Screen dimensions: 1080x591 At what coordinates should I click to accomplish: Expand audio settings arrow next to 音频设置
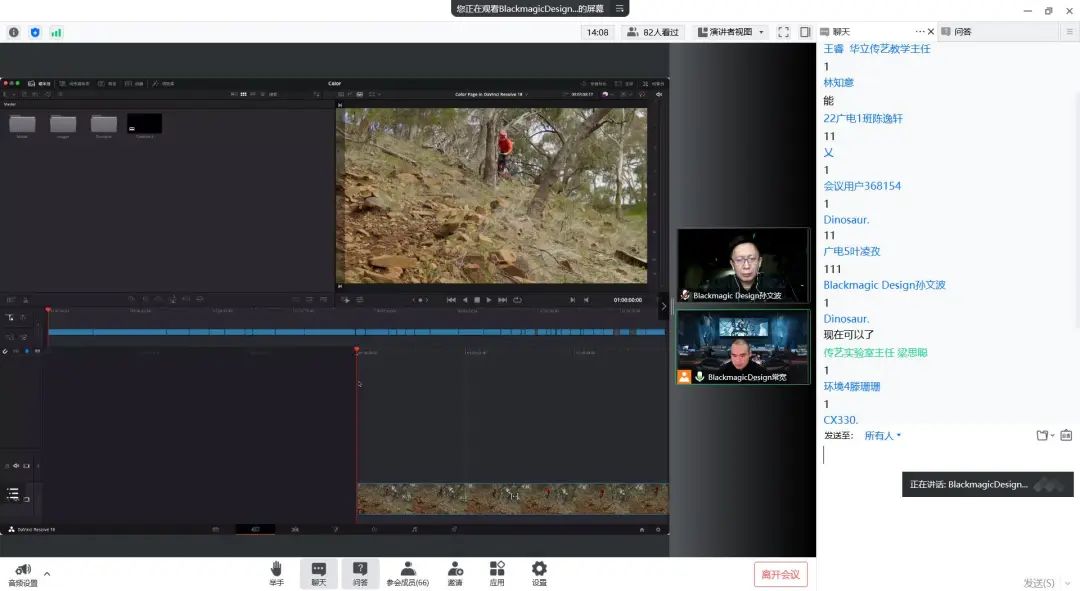(47, 573)
